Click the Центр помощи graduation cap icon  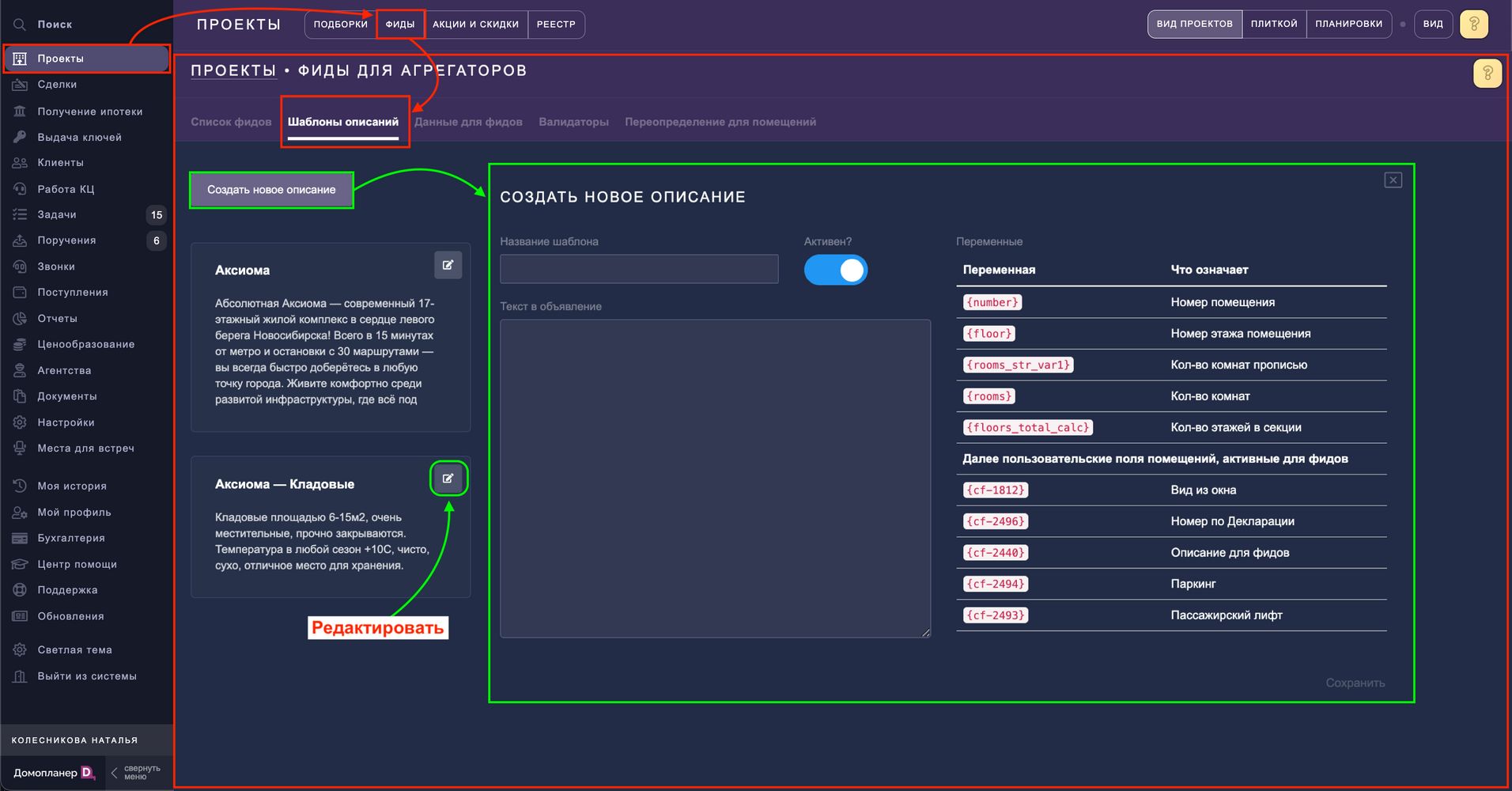point(20,564)
